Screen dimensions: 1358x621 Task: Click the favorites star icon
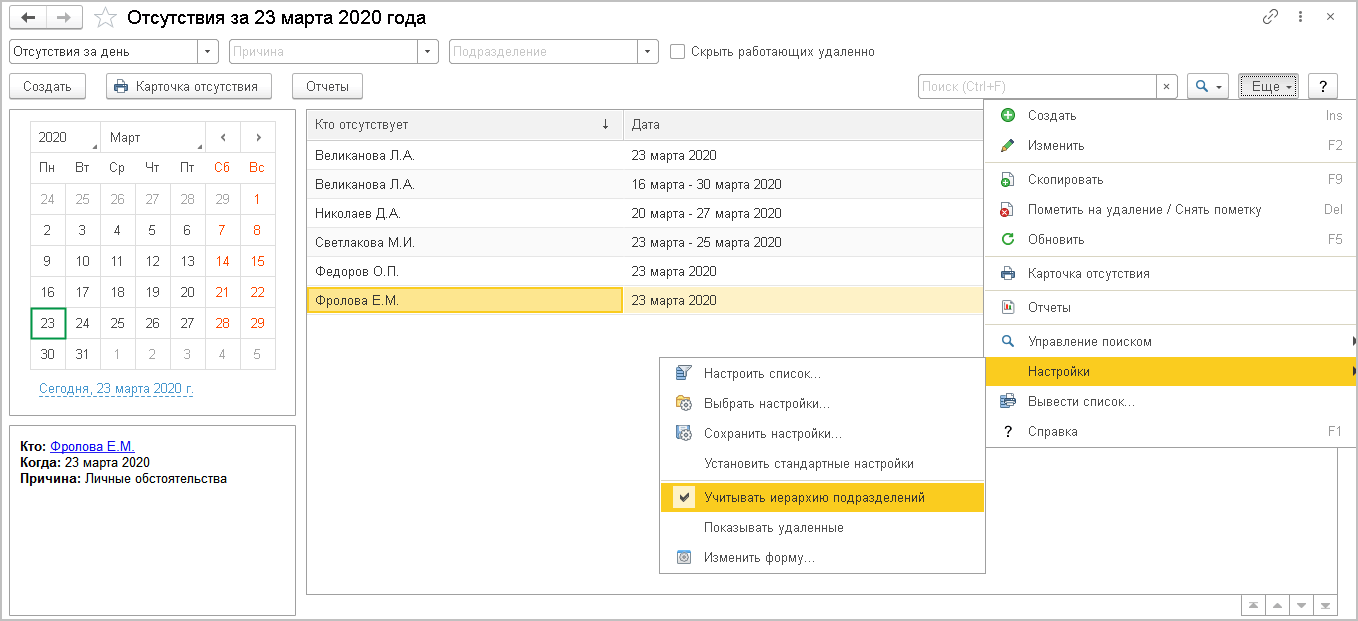pos(105,18)
